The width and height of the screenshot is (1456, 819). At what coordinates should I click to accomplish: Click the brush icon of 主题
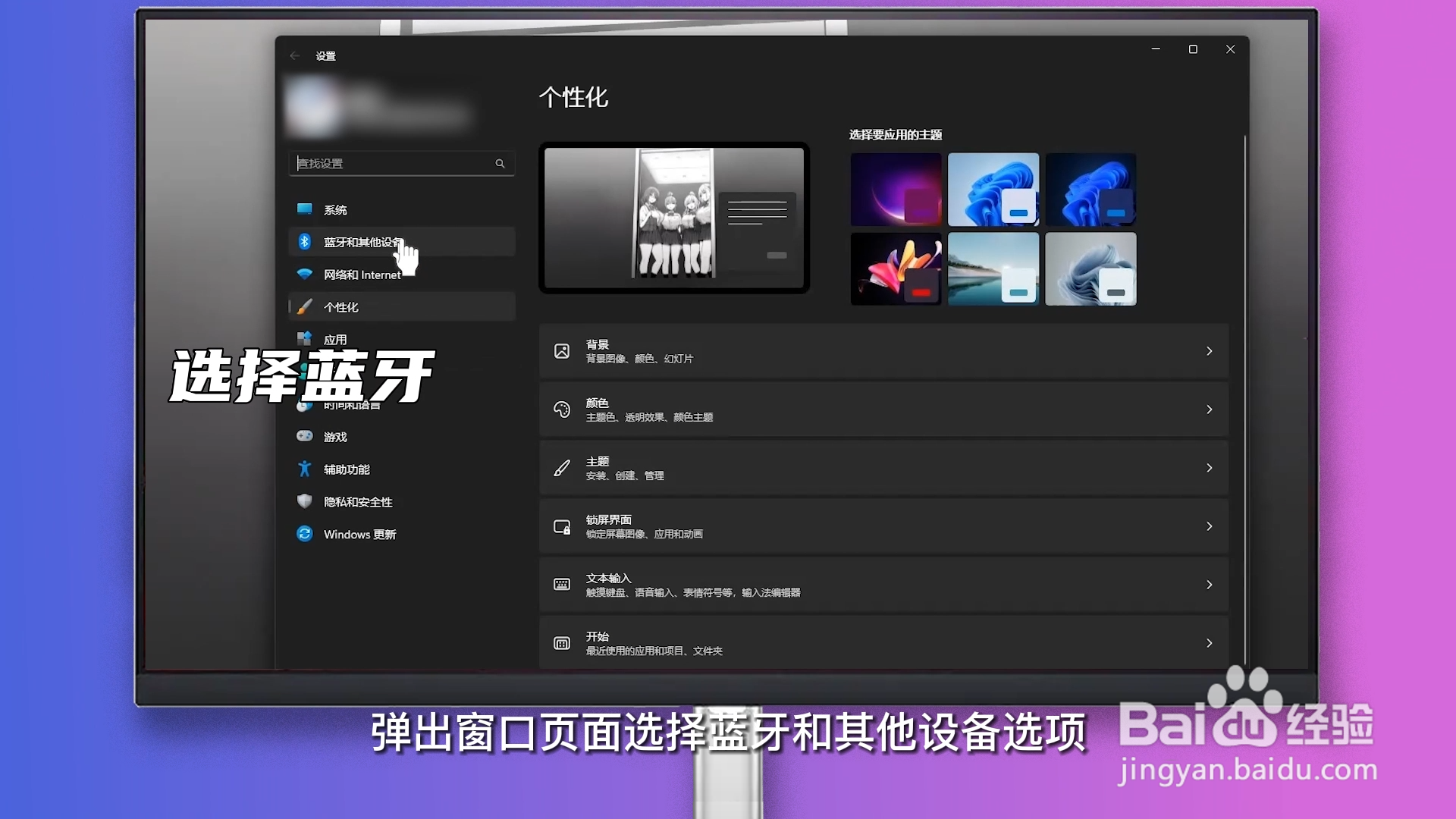[562, 468]
